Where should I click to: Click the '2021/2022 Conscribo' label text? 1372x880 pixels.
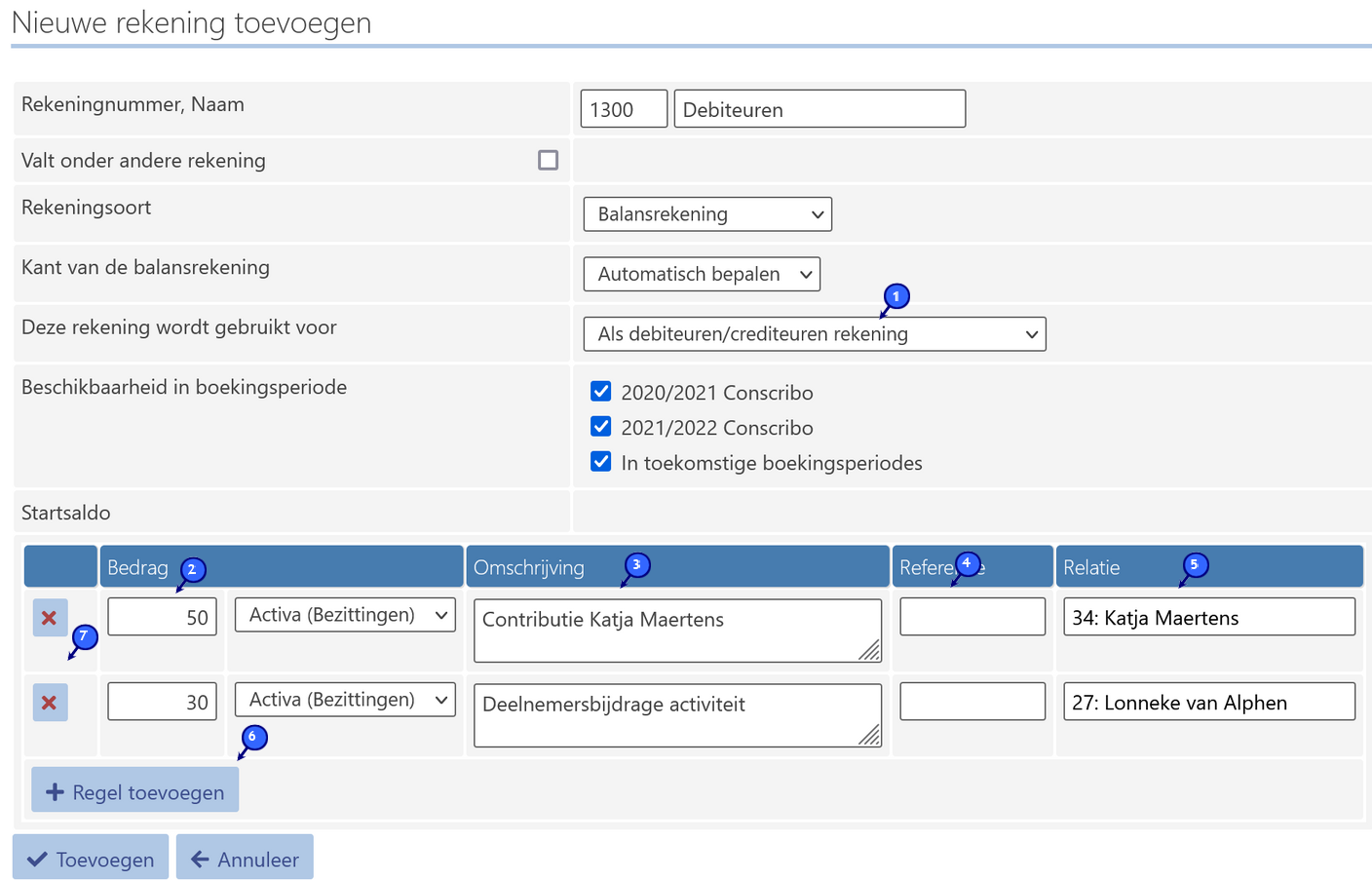[x=717, y=428]
